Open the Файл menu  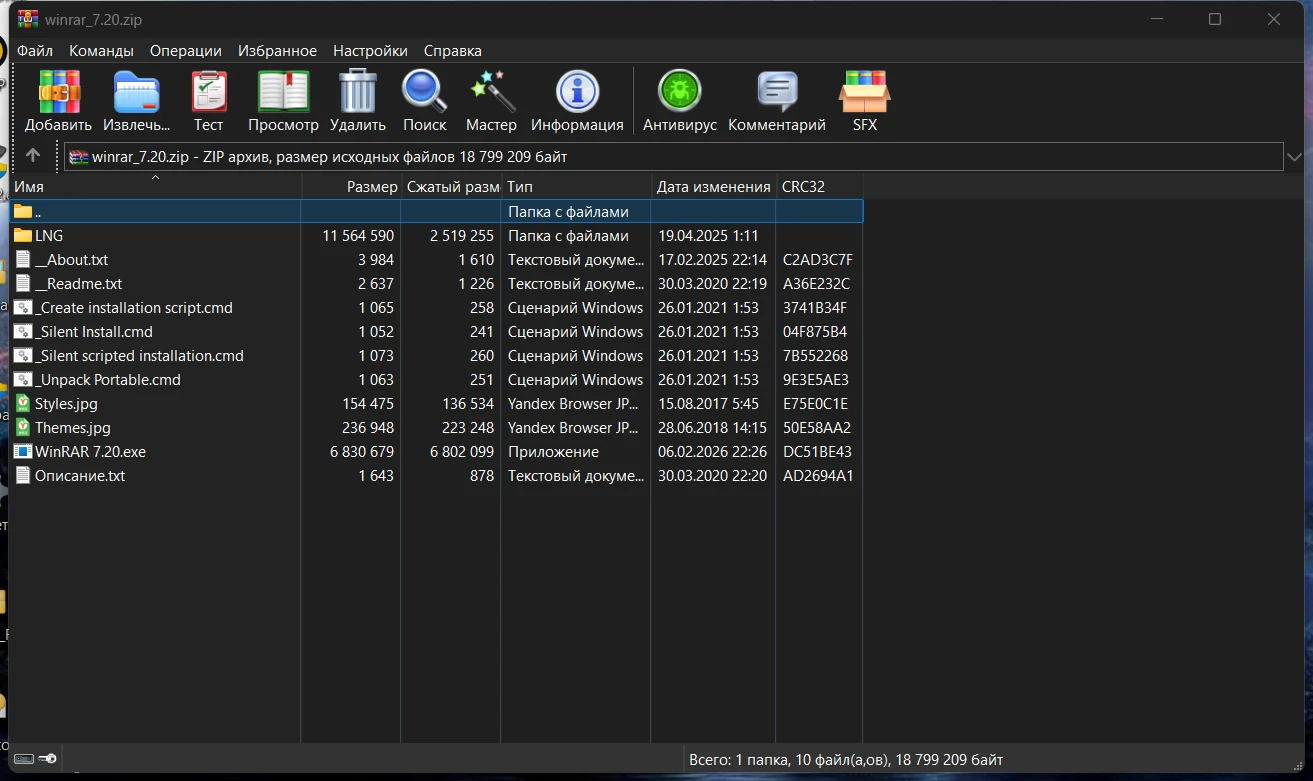[x=35, y=51]
